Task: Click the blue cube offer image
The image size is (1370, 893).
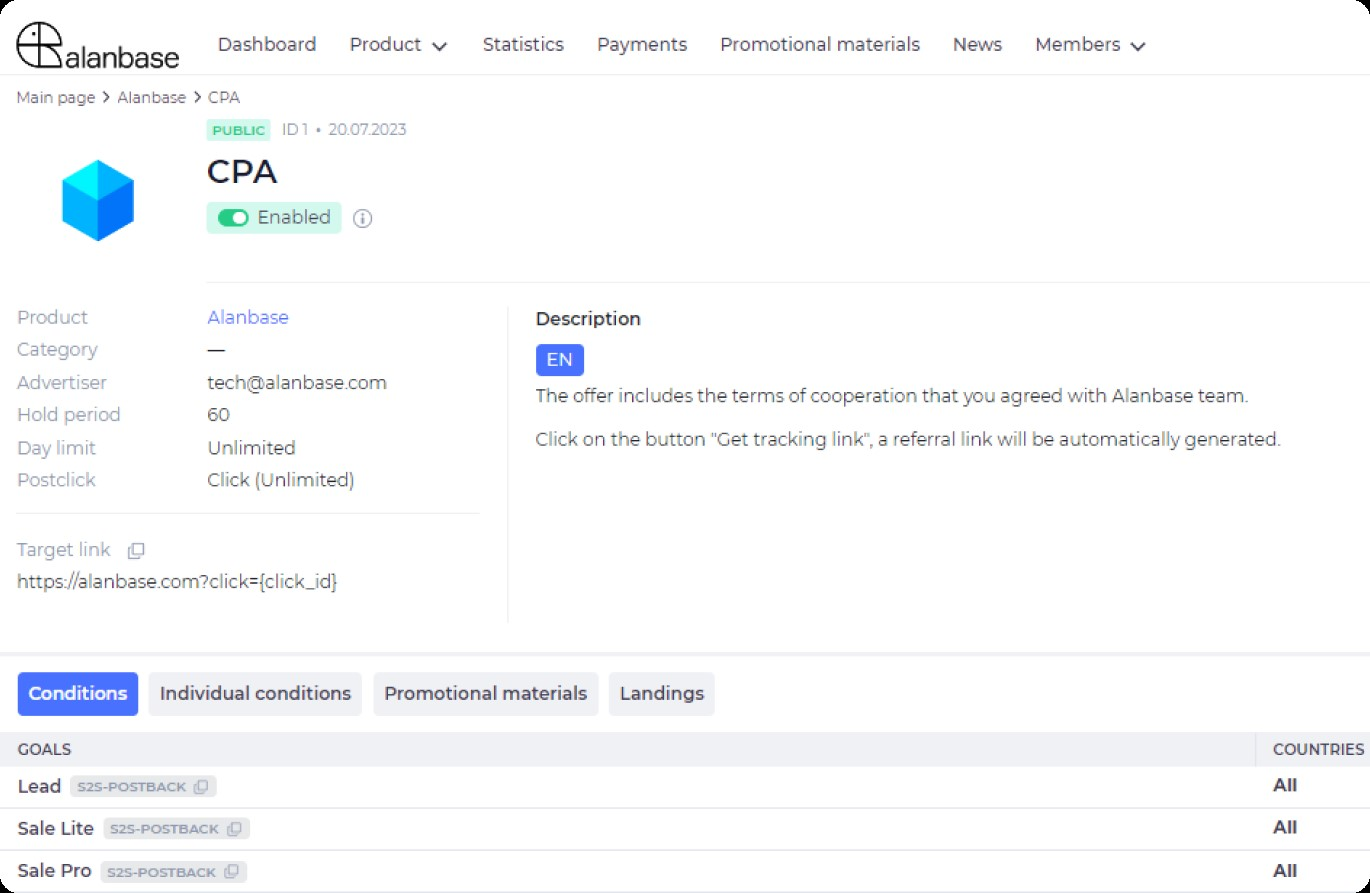Action: pyautogui.click(x=98, y=200)
